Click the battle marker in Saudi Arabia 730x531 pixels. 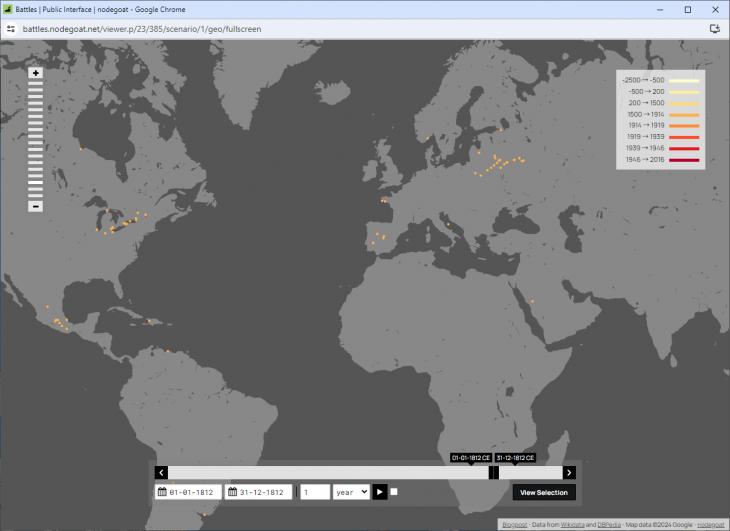point(532,302)
